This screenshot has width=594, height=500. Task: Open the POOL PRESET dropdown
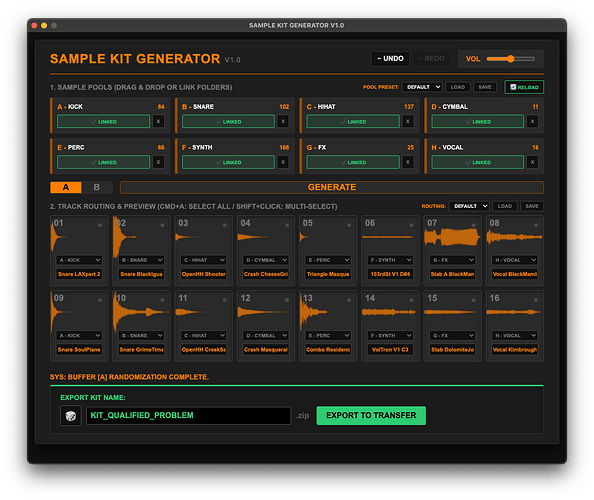422,87
